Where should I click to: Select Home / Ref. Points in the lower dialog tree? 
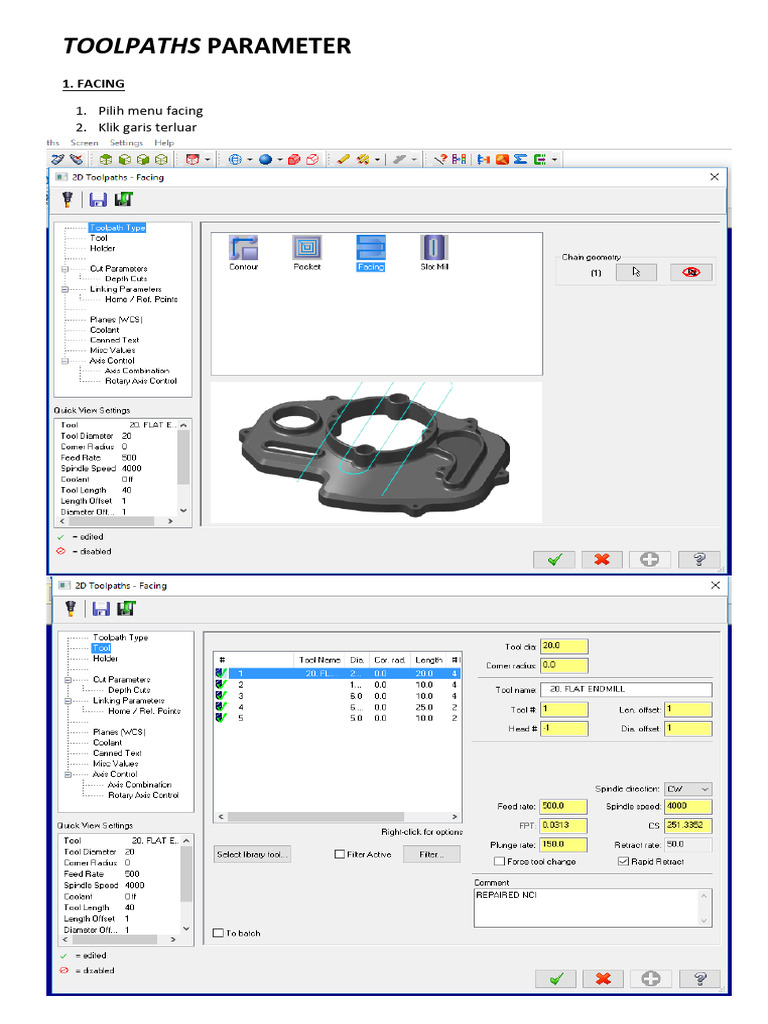click(144, 711)
